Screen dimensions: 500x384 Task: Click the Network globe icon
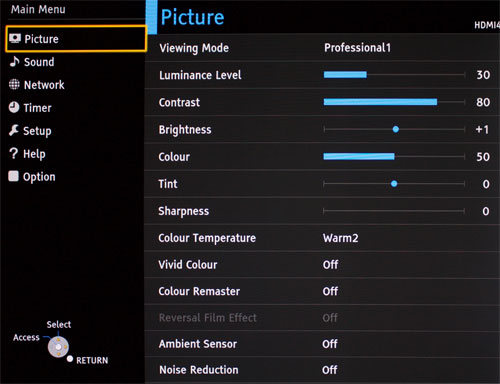14,84
